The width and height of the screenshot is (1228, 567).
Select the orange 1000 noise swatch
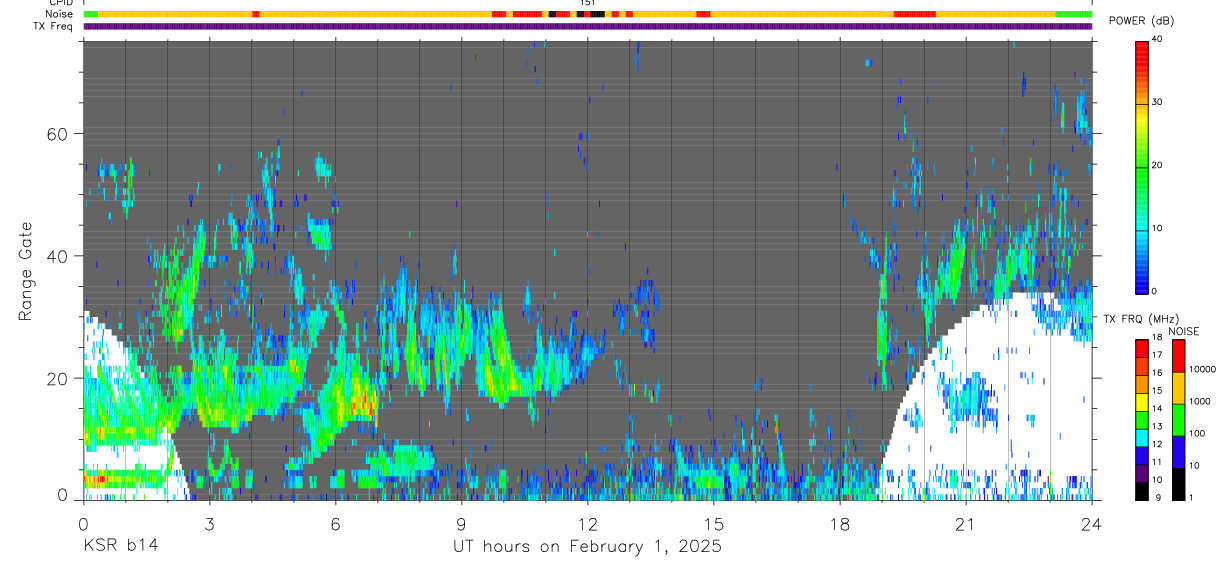1177,387
